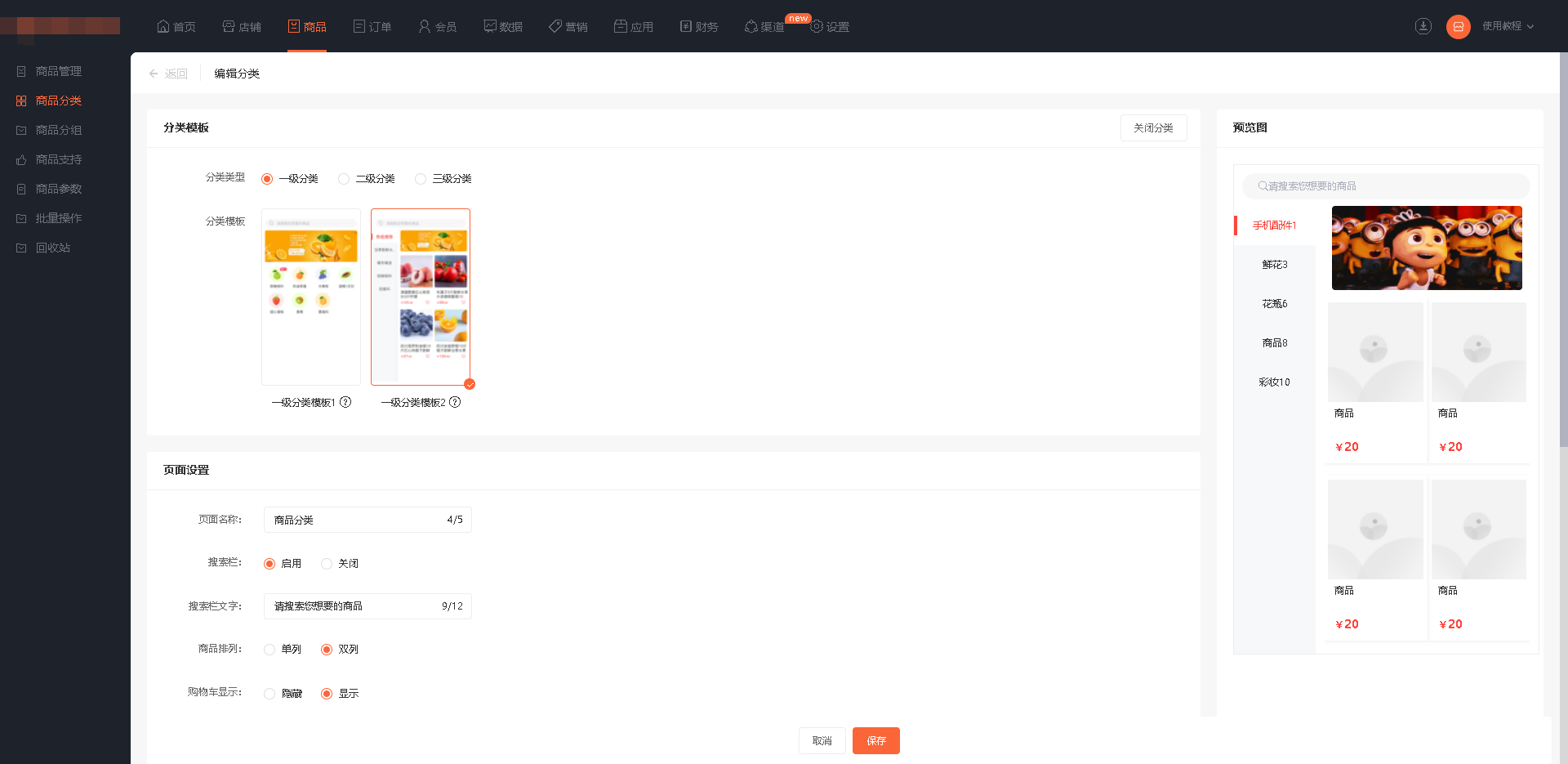Click the 搜索栏文字 input field
This screenshot has width=1568, height=764.
tap(367, 606)
